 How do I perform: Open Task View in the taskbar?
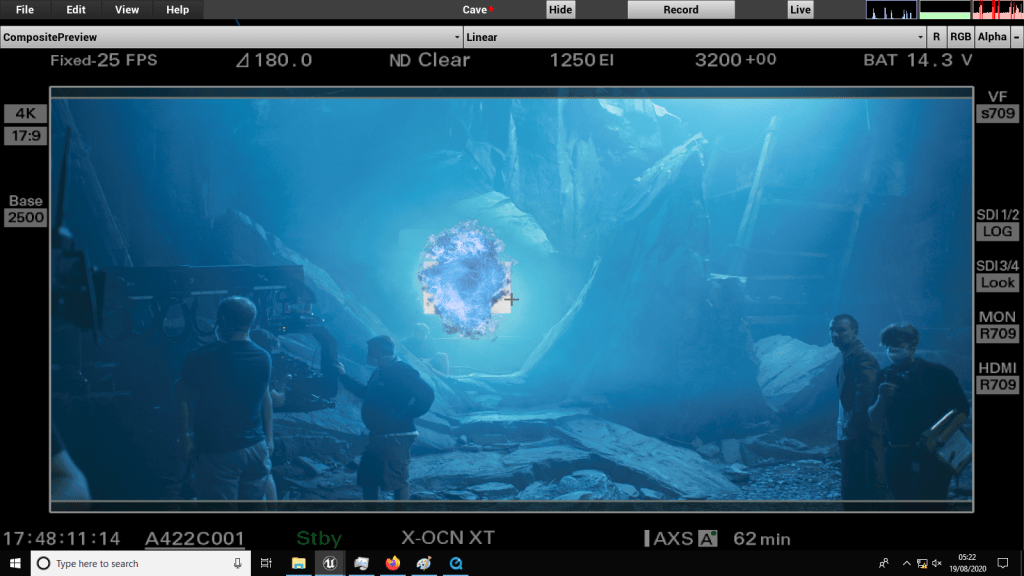(266, 564)
